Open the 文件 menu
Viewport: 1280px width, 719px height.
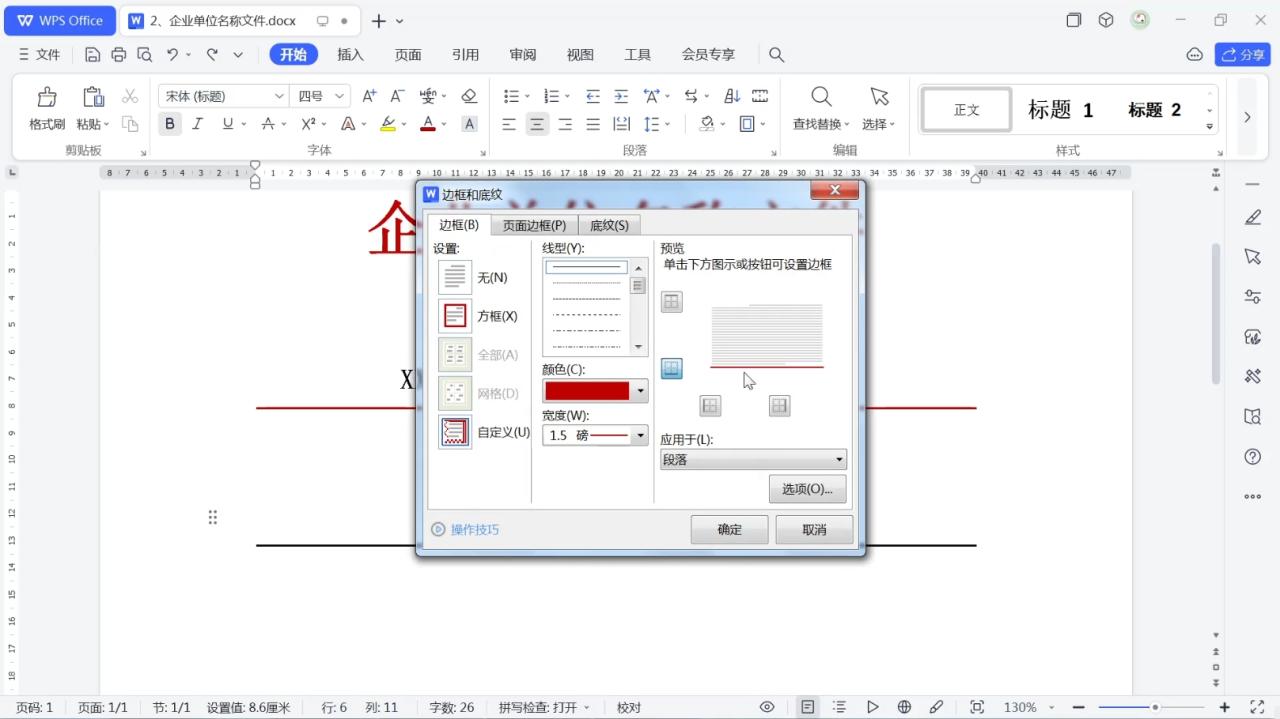click(39, 55)
